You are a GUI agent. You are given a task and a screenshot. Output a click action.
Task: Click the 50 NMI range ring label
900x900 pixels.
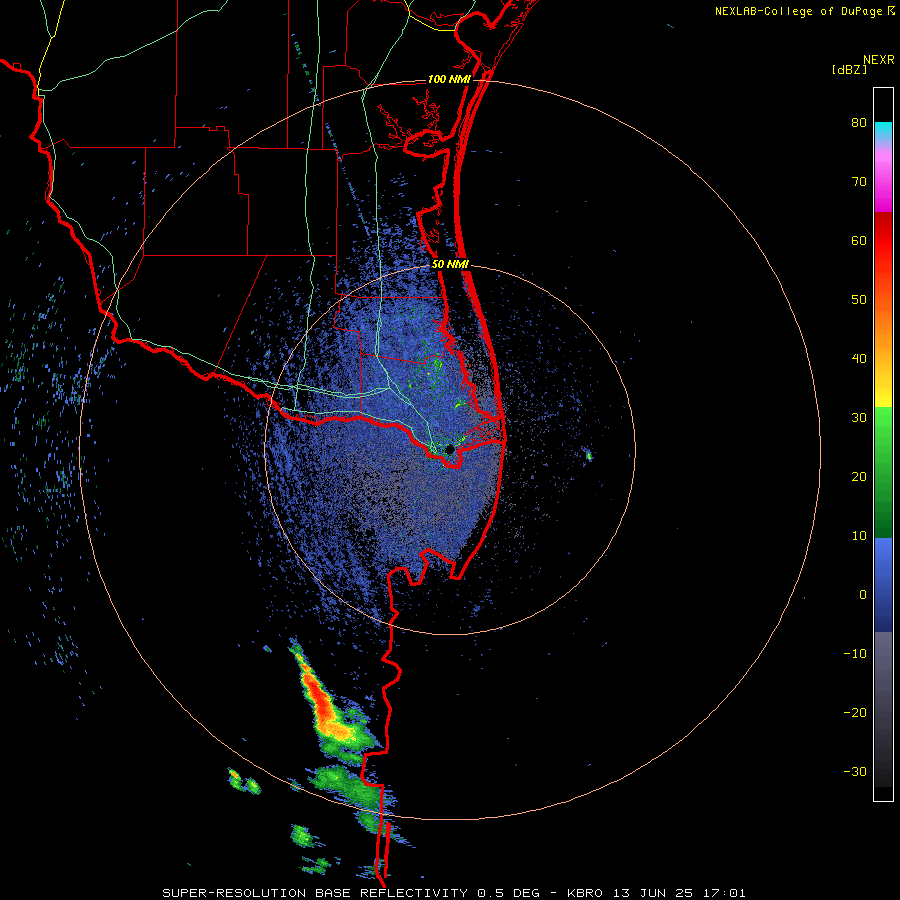click(450, 265)
